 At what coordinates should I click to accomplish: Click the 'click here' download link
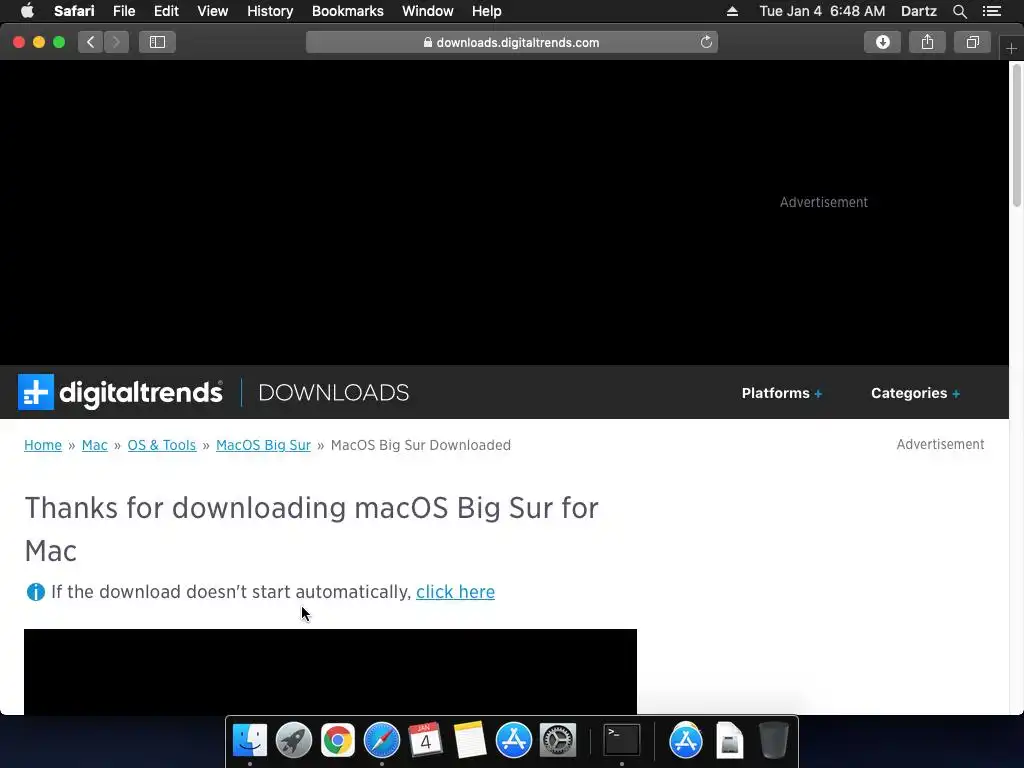pos(455,592)
